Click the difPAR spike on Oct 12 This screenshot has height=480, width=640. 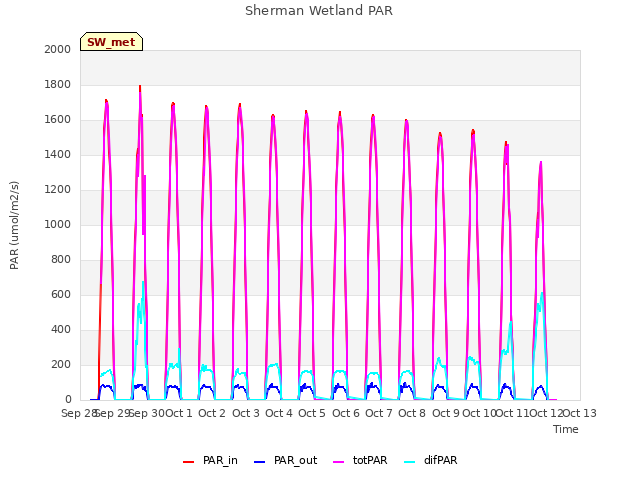(x=542, y=293)
